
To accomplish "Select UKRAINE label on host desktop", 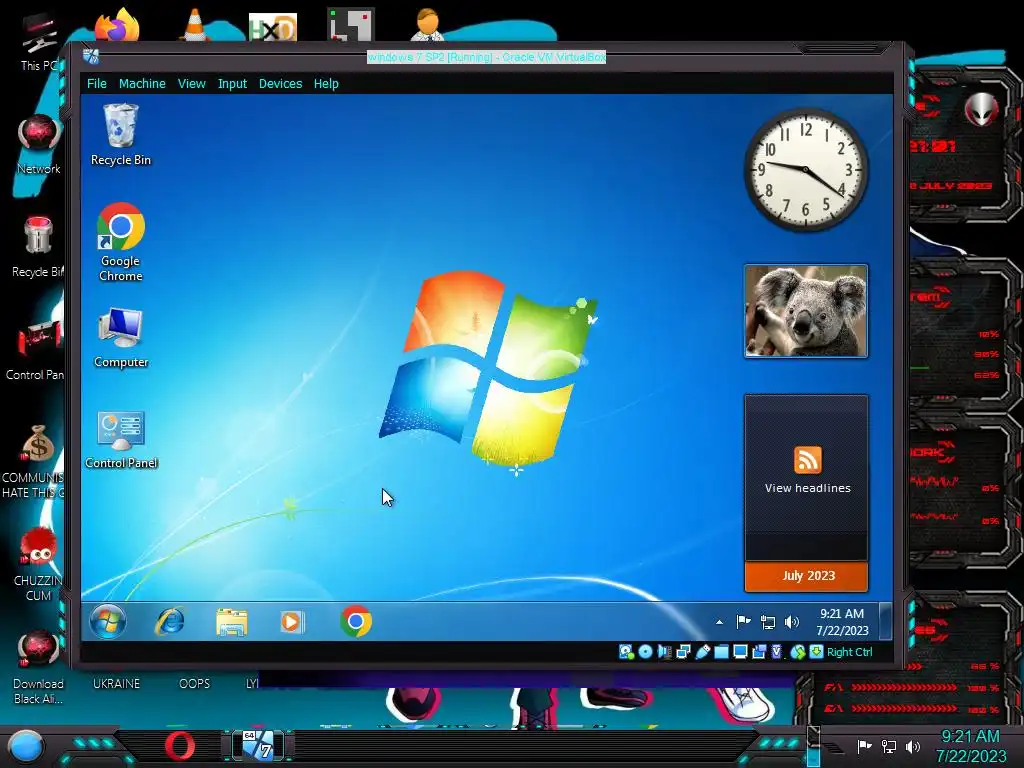I will tap(116, 684).
